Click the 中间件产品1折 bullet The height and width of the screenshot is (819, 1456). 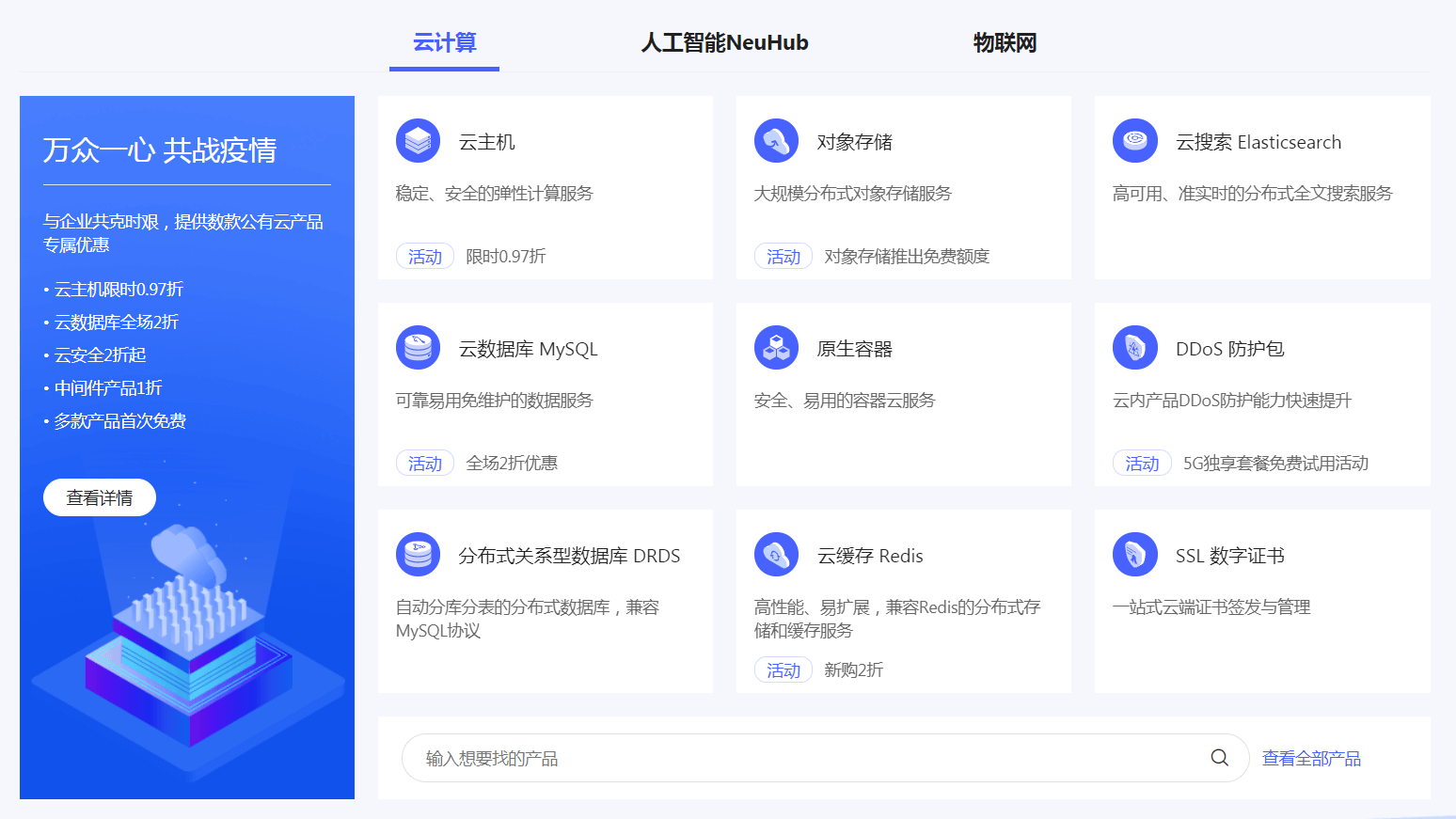tap(108, 388)
